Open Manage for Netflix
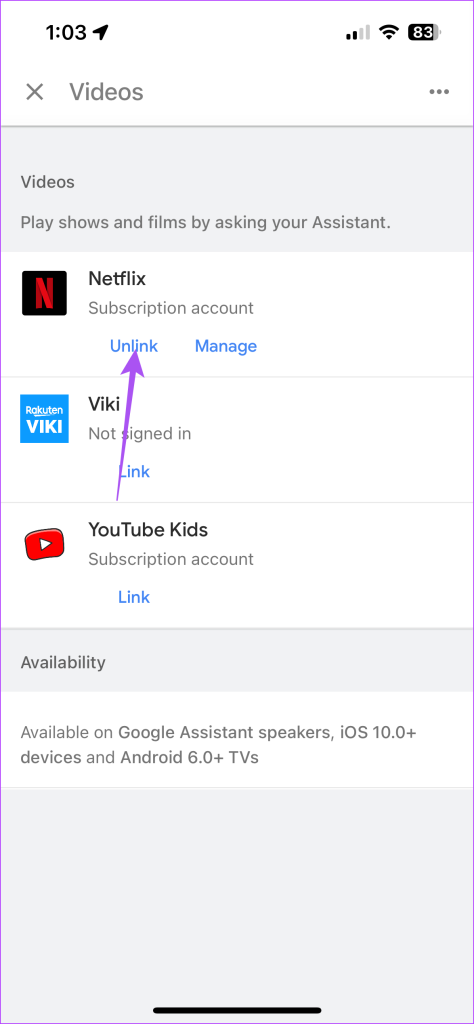Viewport: 474px width, 1024px height. [226, 346]
